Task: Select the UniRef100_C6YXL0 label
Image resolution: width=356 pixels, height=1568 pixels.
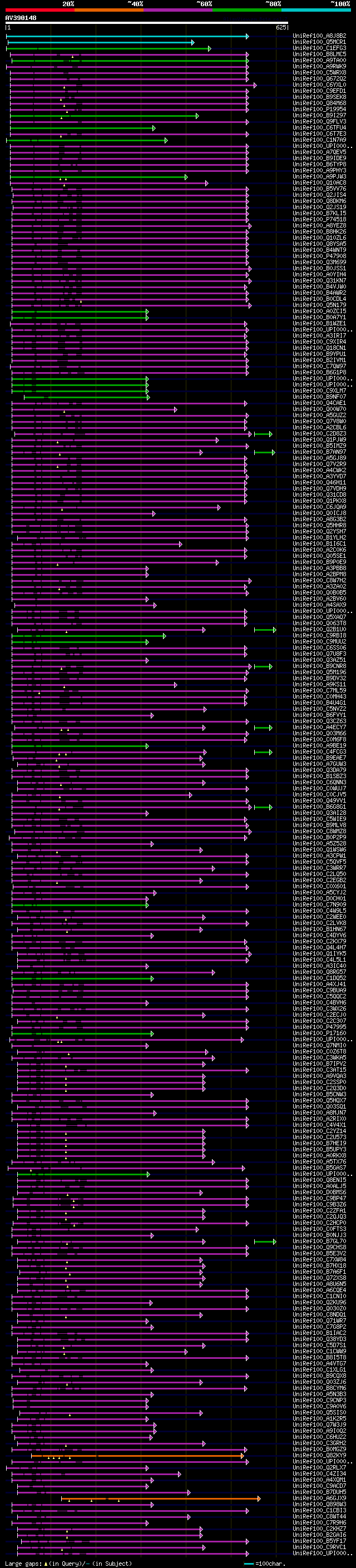Action: click(319, 85)
